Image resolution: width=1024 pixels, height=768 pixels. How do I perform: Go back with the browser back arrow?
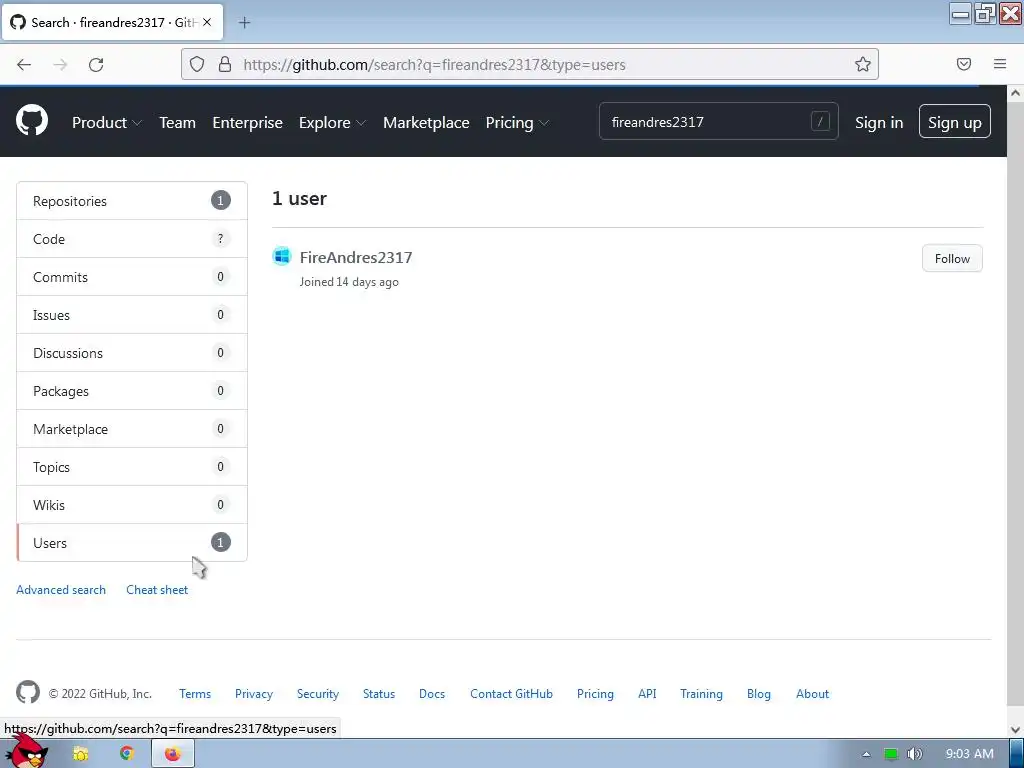(24, 65)
